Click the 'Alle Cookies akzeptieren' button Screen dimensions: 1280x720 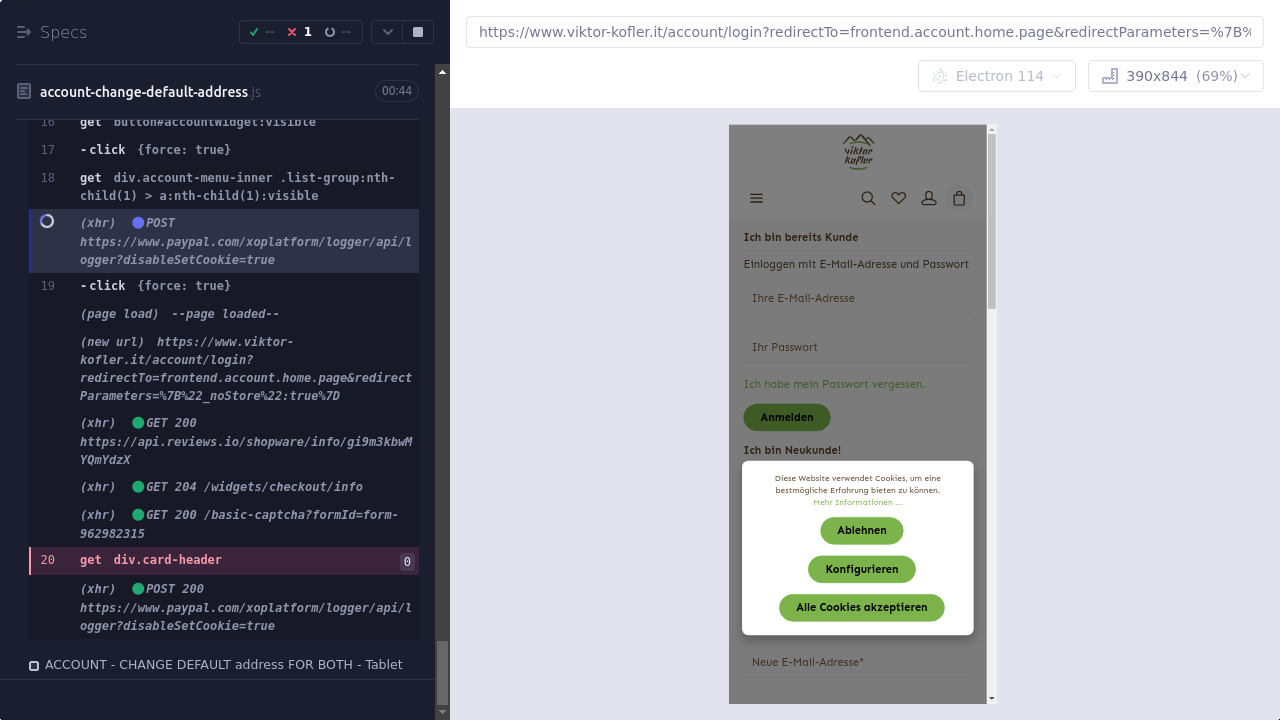point(861,607)
